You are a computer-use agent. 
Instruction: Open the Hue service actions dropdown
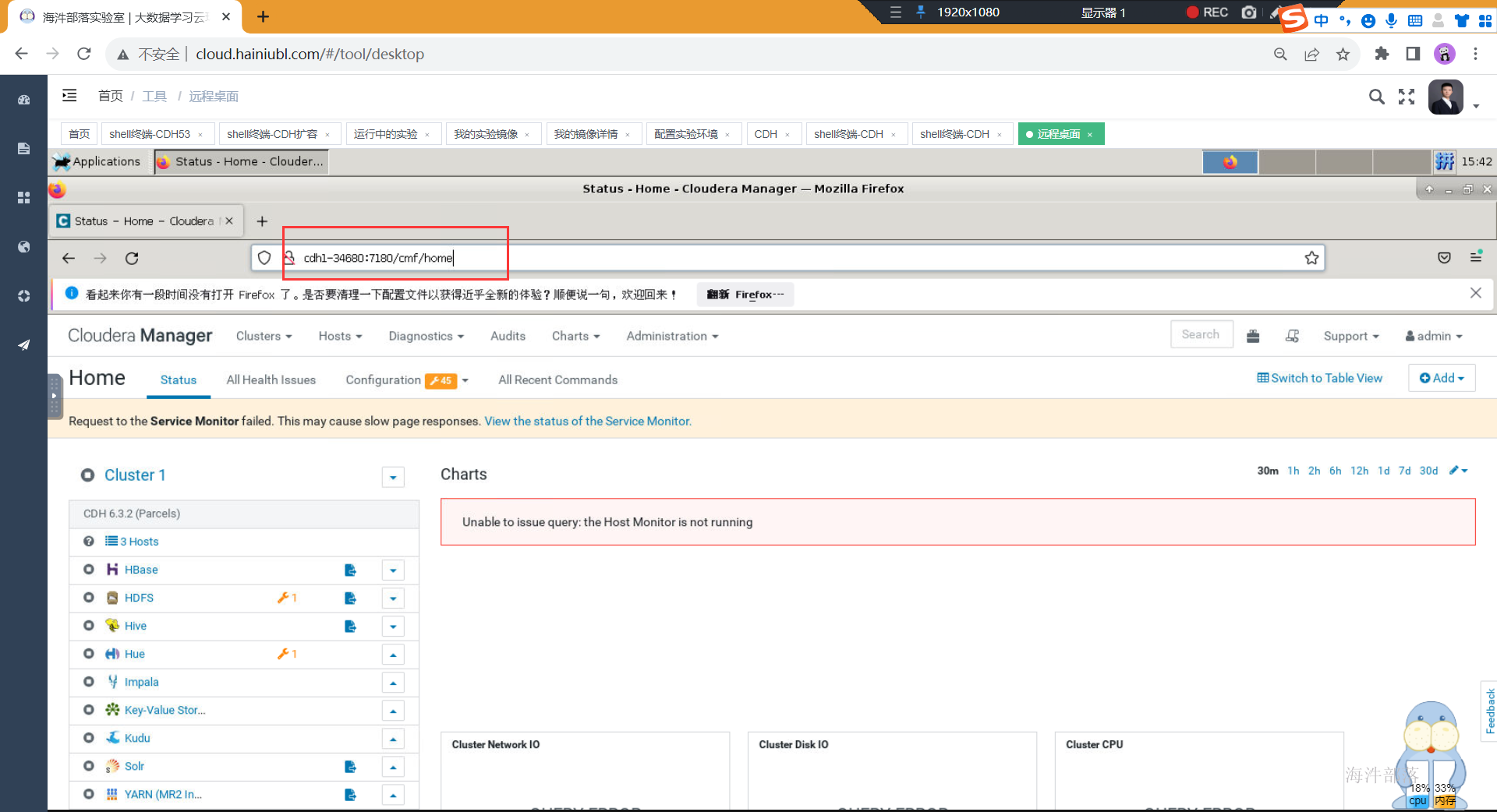coord(393,655)
